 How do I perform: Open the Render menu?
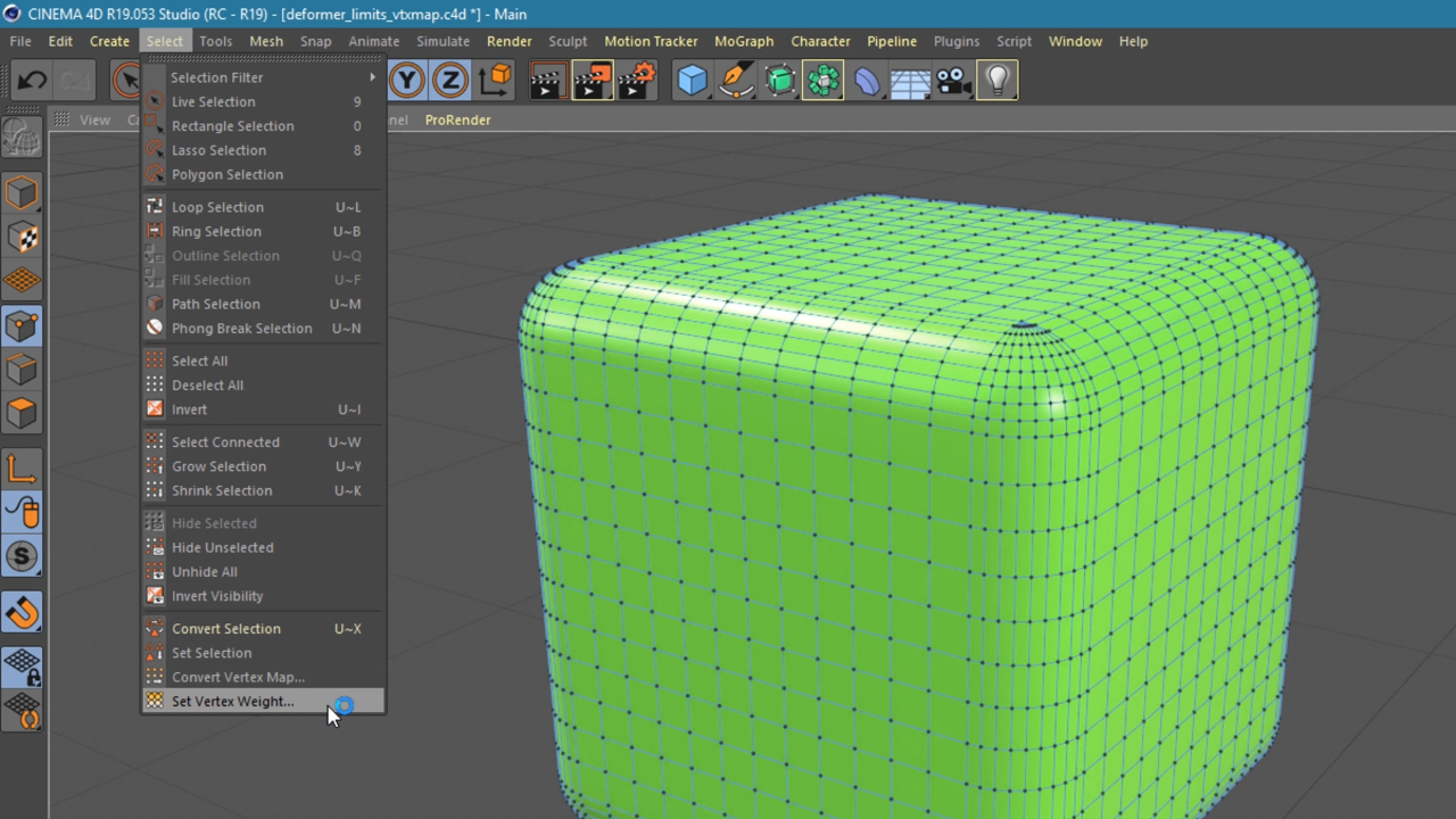pos(509,41)
